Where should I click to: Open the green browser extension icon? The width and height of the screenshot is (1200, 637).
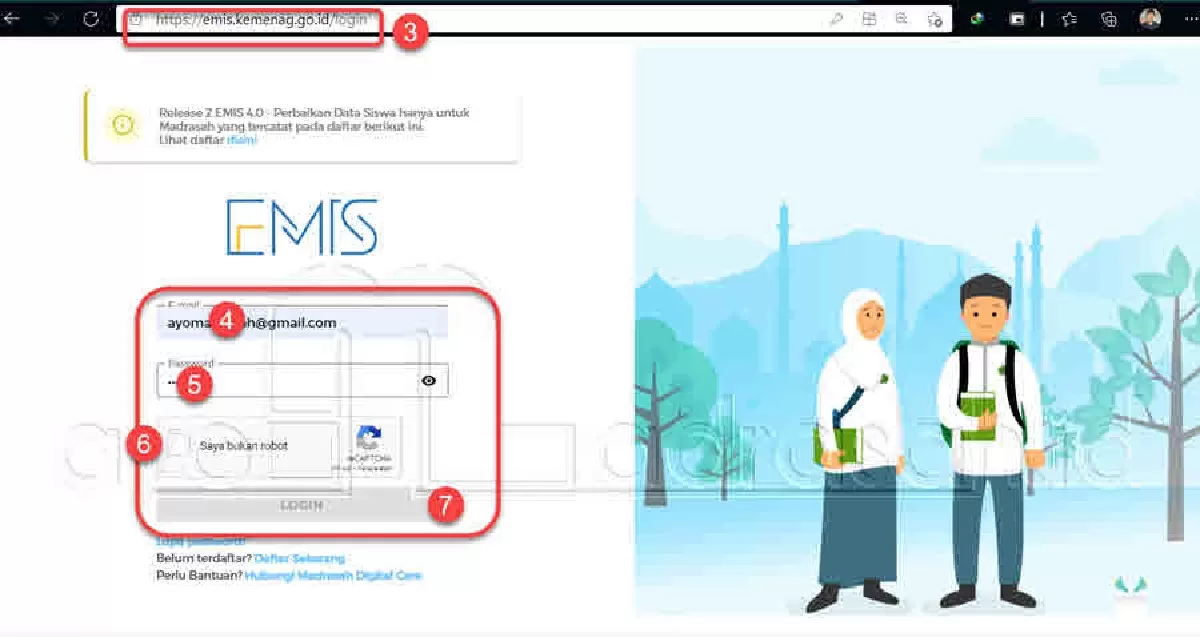click(979, 18)
